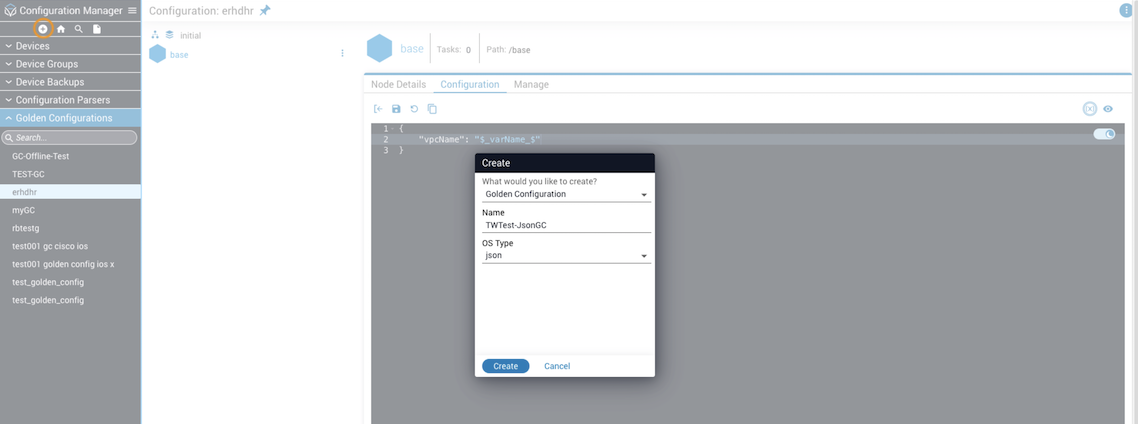Expand the Devices section

70,46
